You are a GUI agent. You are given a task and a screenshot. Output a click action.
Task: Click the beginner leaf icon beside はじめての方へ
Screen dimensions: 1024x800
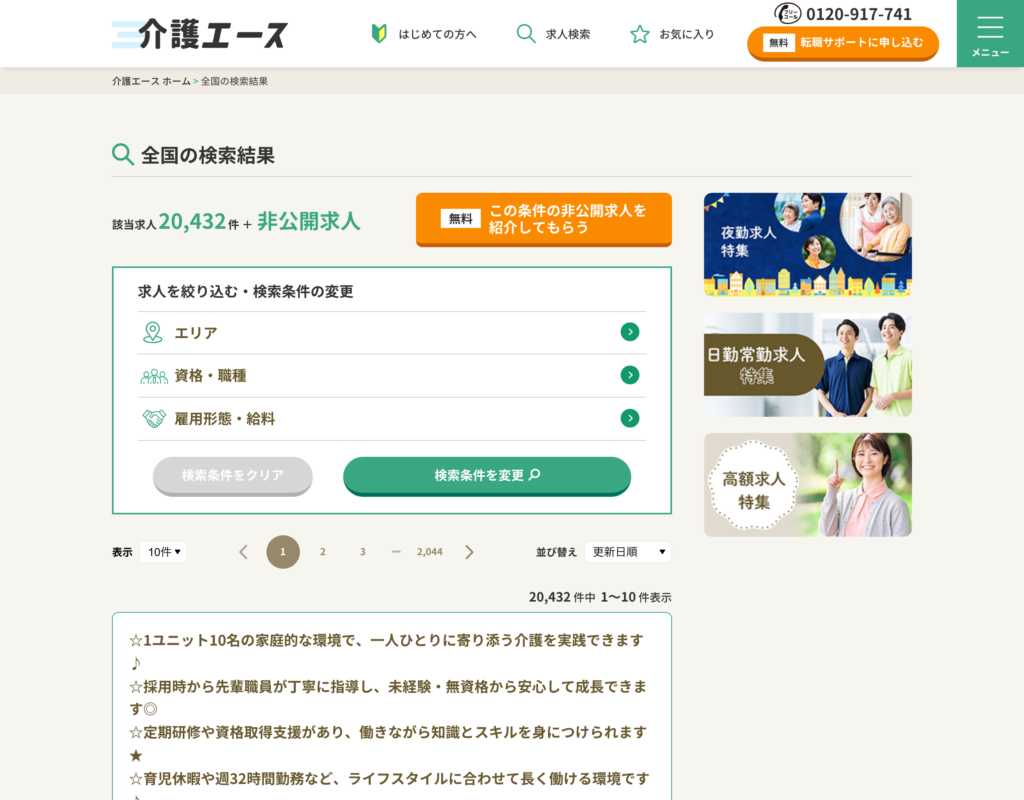379,33
